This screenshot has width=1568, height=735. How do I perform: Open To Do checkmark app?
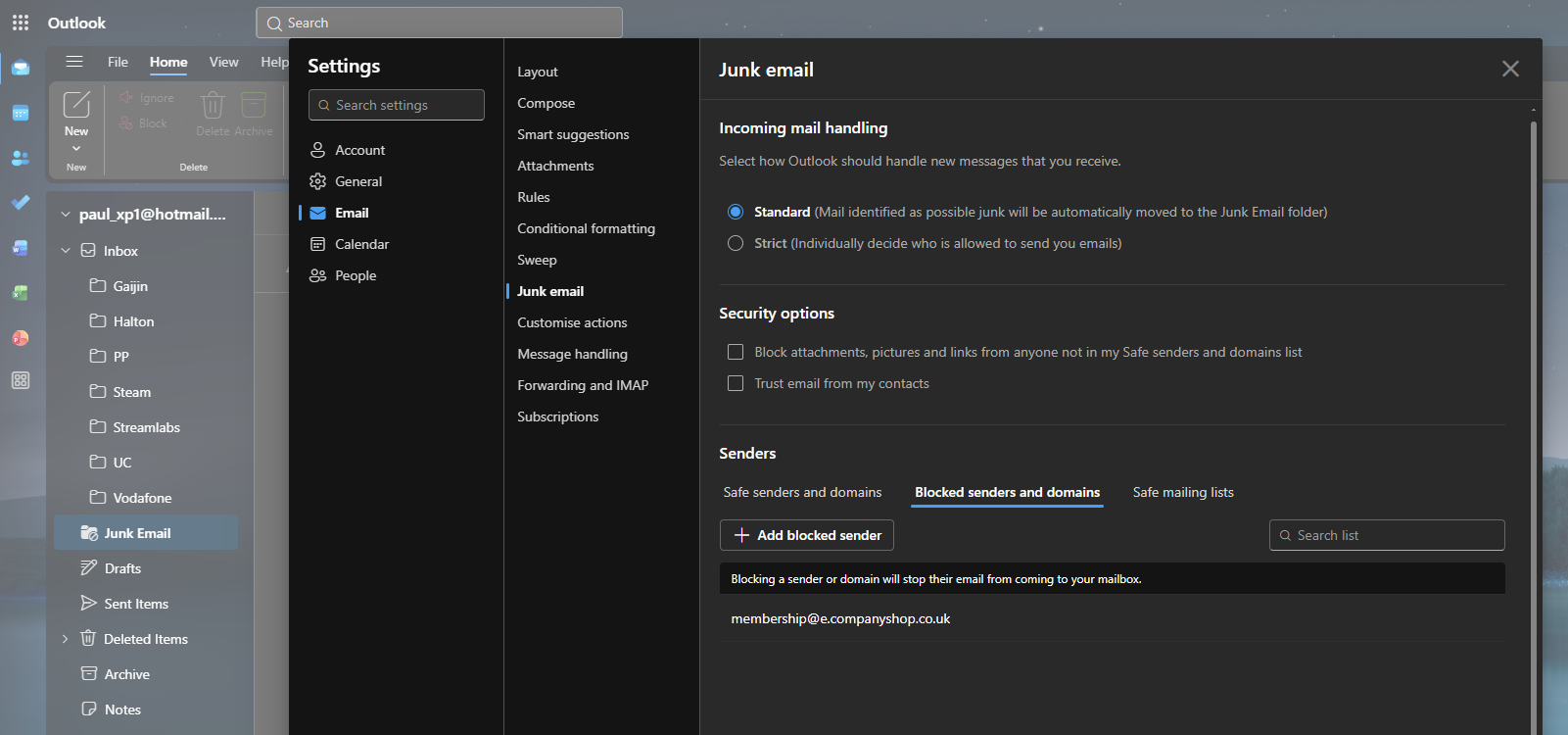click(21, 203)
